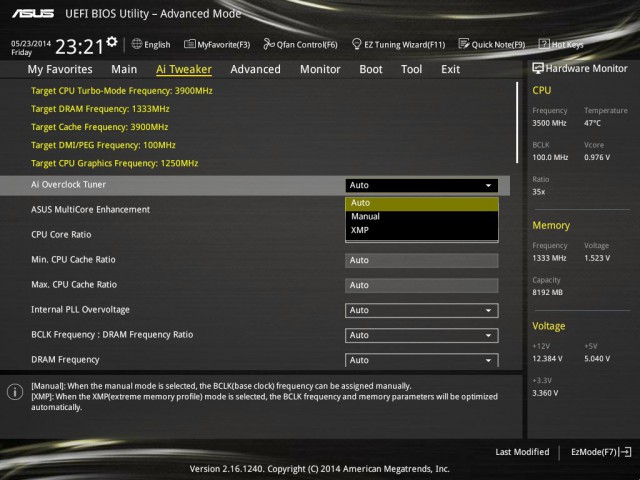Collapse the Ai Overclock Tuner dropdown
640x480 pixels.
[422, 185]
